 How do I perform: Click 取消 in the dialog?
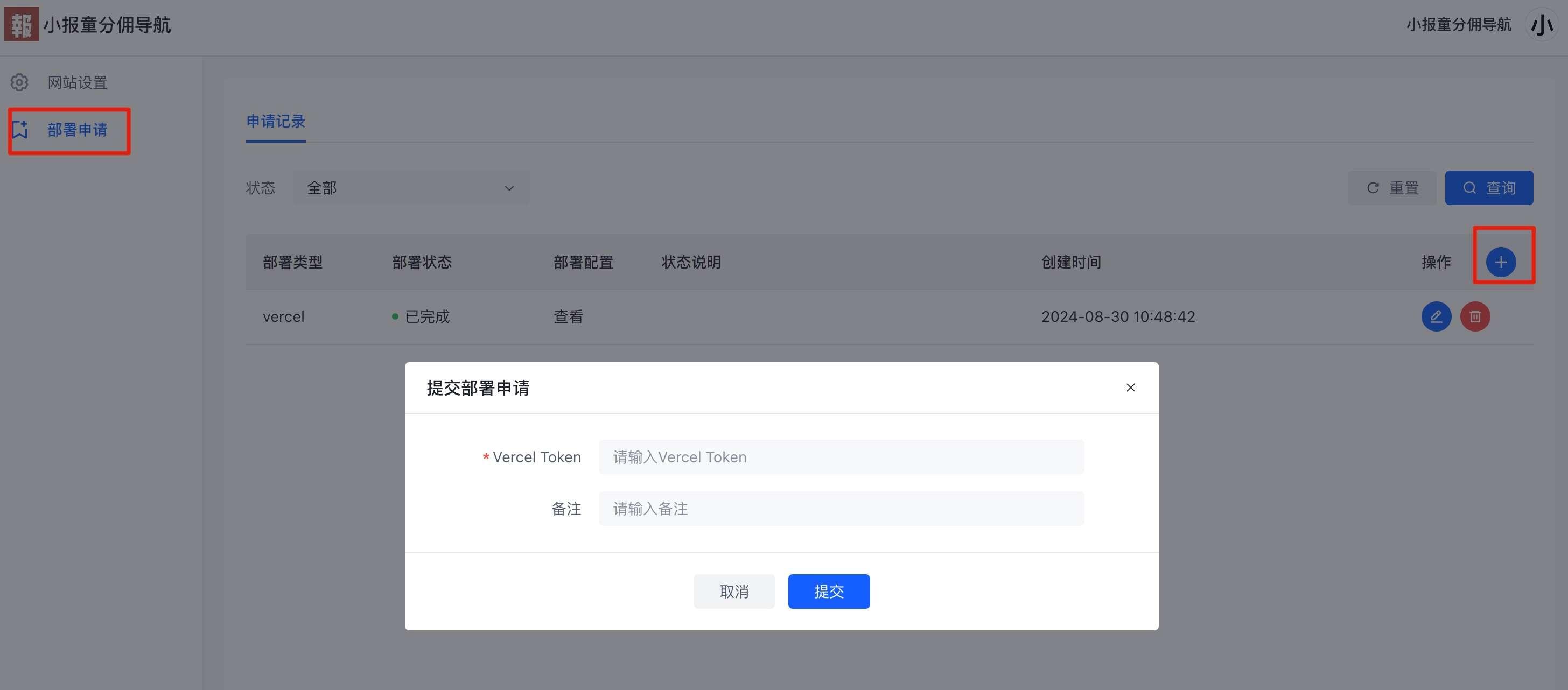(734, 592)
